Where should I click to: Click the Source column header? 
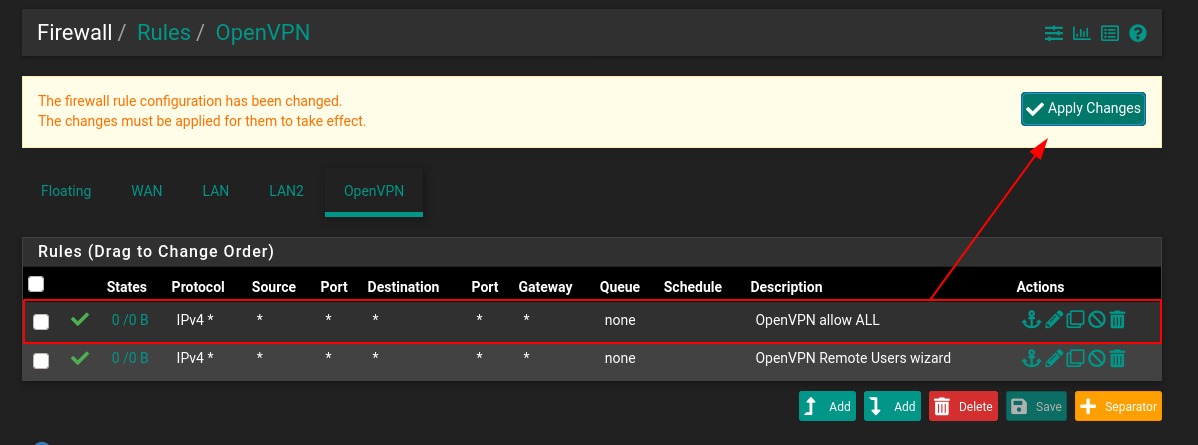click(x=274, y=287)
